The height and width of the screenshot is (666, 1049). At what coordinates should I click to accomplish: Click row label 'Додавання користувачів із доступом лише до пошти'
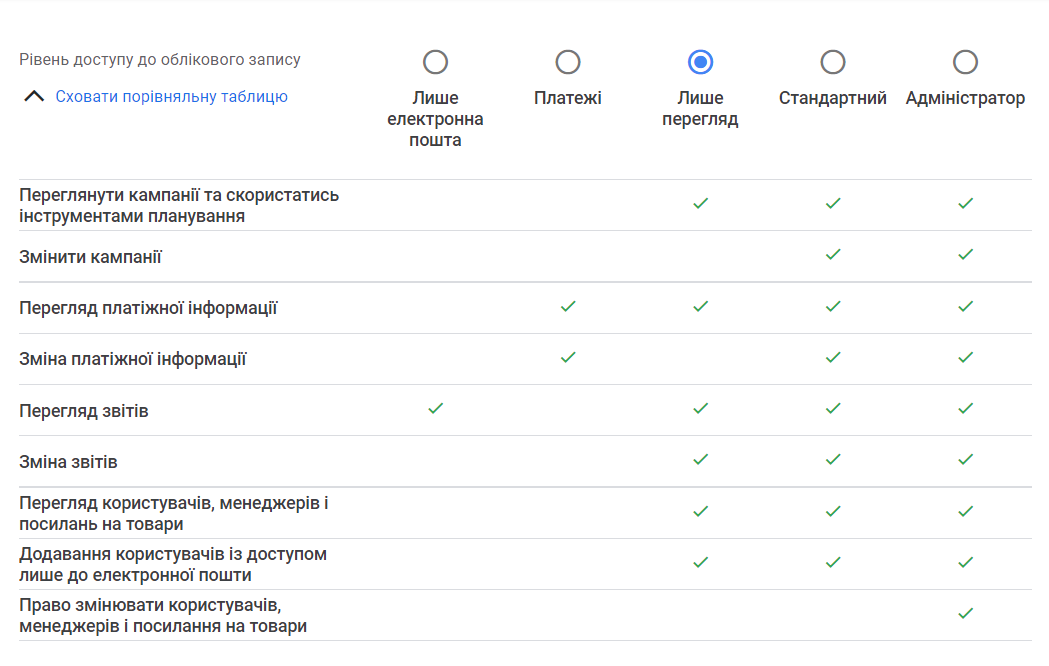tap(173, 564)
